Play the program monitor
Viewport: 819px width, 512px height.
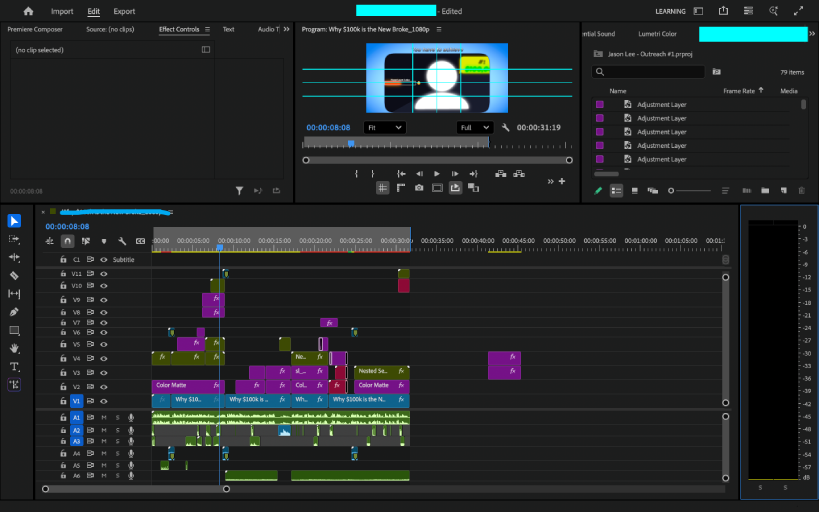pyautogui.click(x=437, y=173)
